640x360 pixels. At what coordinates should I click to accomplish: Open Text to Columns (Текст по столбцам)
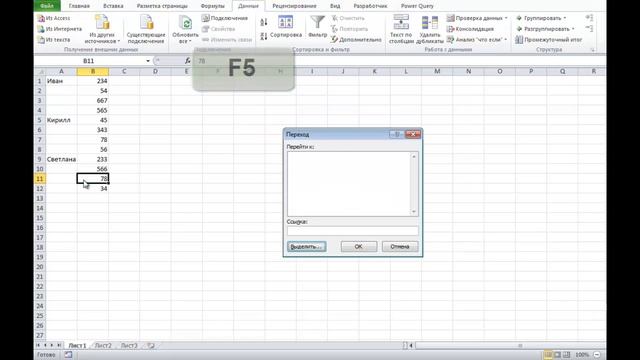(x=401, y=29)
